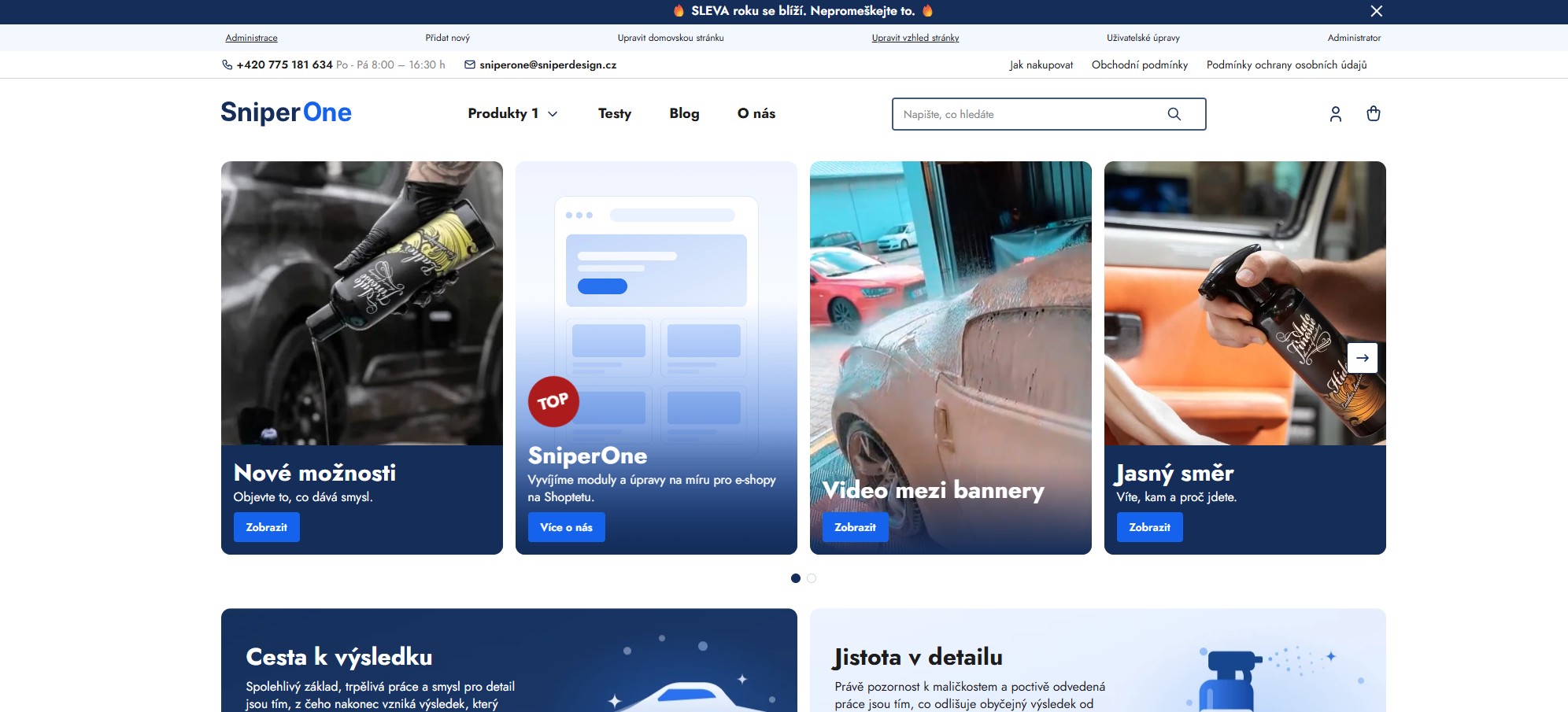Click the carousel next arrow
The height and width of the screenshot is (712, 1568).
pyautogui.click(x=1363, y=358)
